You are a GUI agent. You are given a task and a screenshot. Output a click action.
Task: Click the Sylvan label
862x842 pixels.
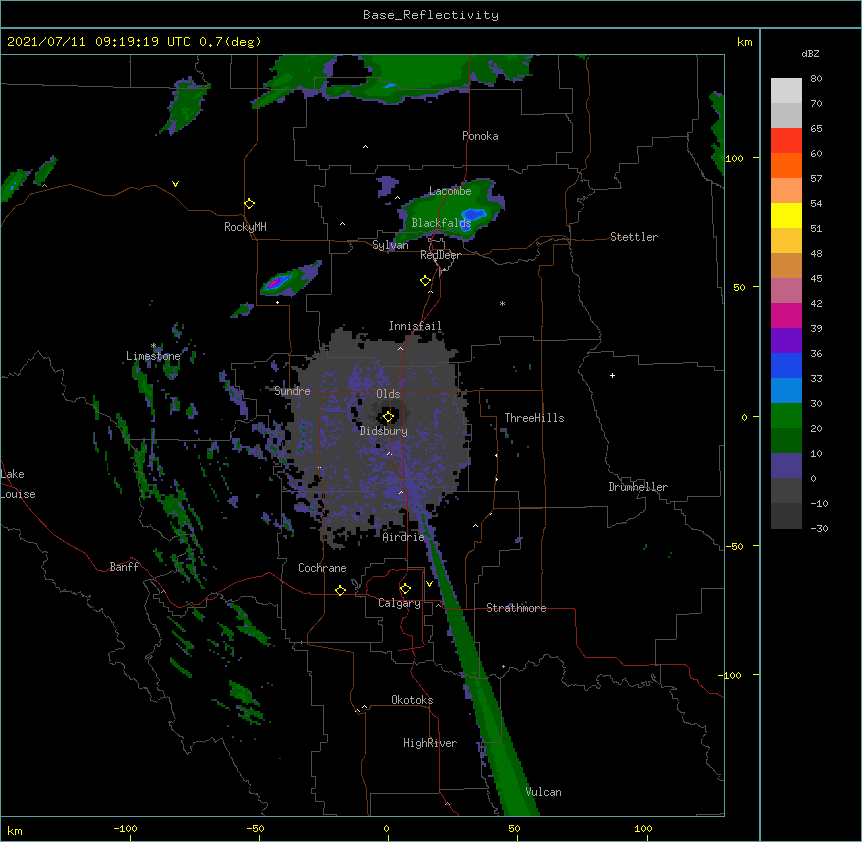coord(390,245)
